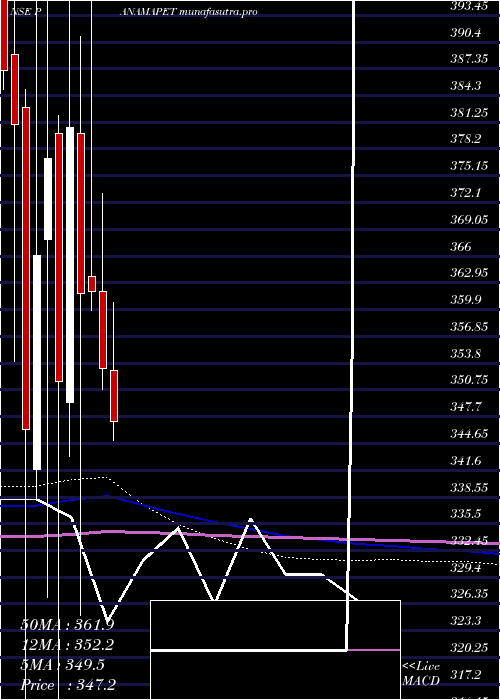This screenshot has width=500, height=700.
Task: Click the <<Live MACD label
Action: (x=421, y=674)
